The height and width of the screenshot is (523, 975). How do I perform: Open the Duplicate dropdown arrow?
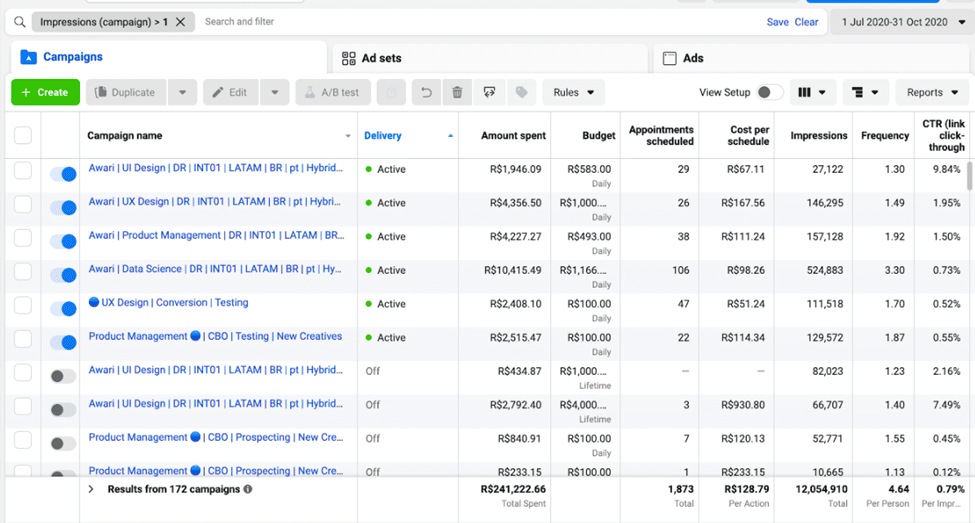182,92
